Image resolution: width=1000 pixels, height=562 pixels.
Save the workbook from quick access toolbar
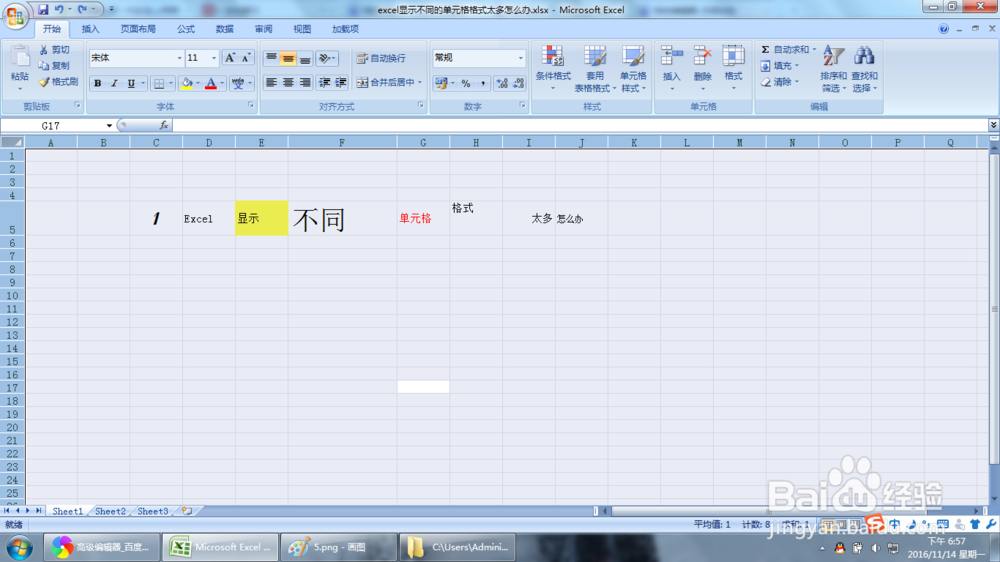[43, 10]
